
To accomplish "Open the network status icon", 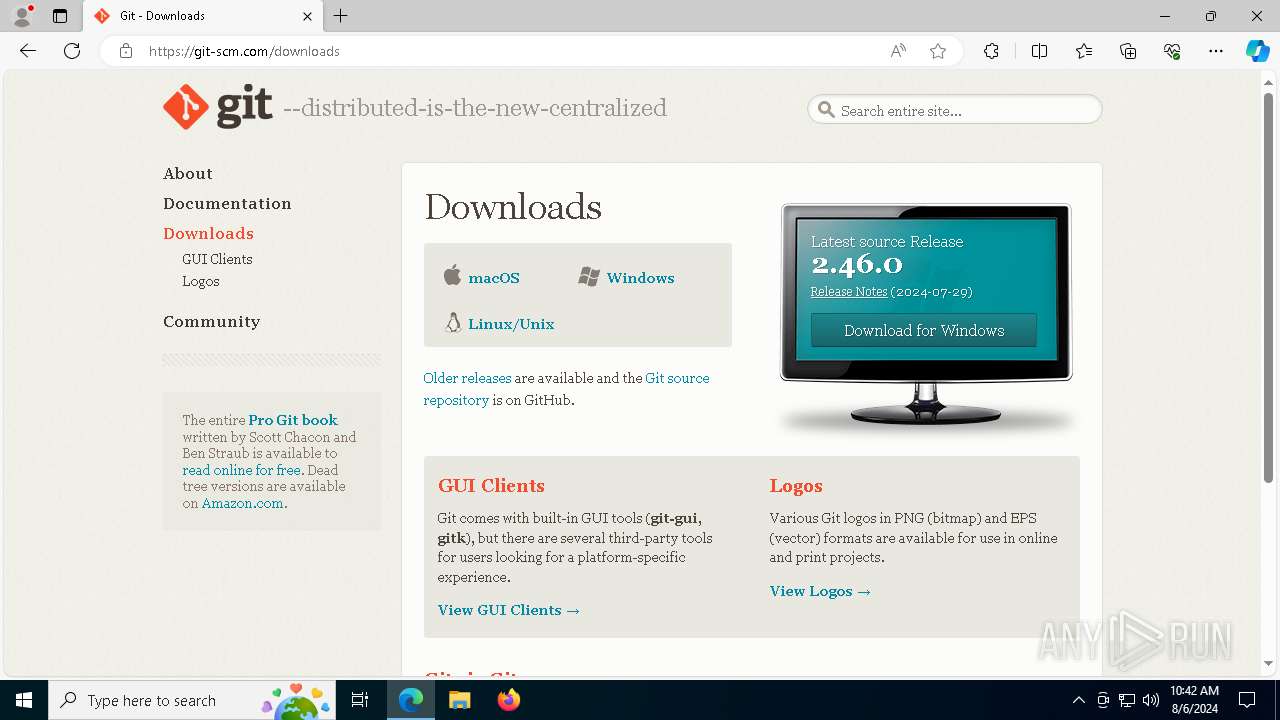I will click(x=1127, y=700).
